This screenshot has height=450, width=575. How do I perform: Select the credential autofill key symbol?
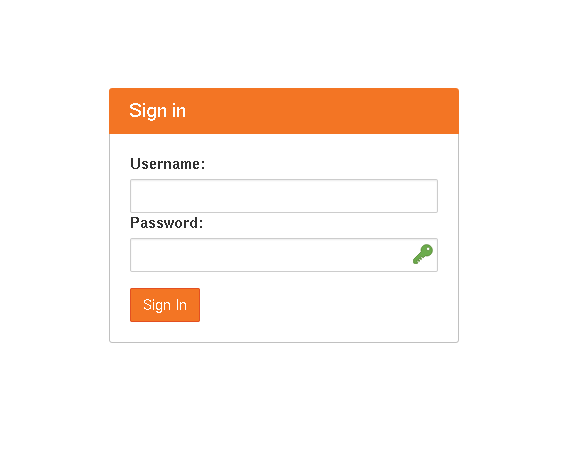point(423,254)
